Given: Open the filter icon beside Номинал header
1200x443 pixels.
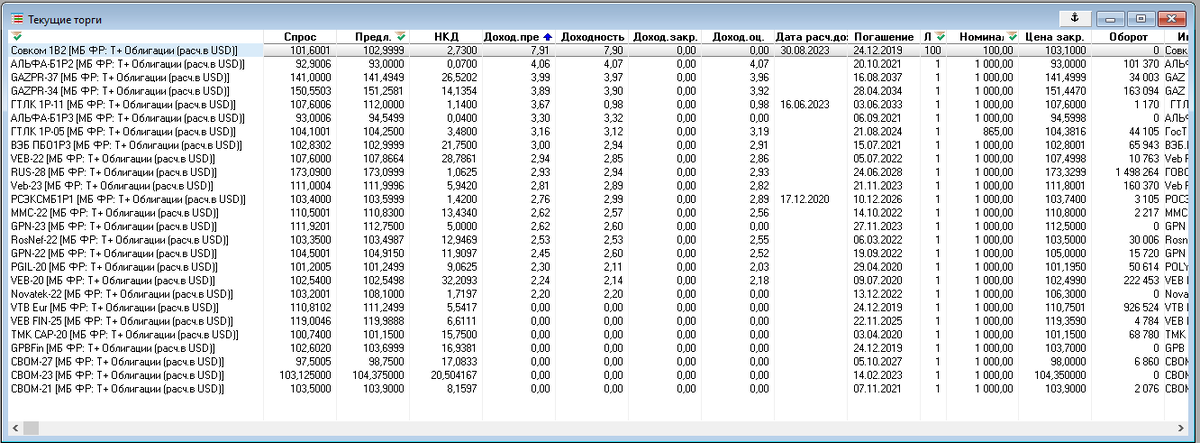Looking at the screenshot, I should pyautogui.click(x=1011, y=36).
